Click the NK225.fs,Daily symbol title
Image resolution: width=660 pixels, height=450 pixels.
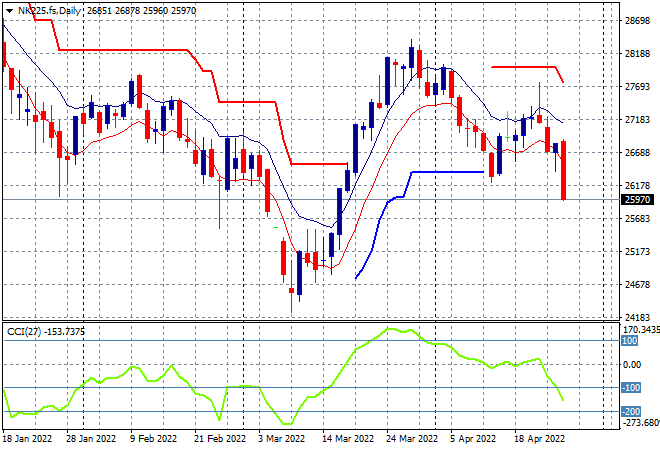tap(50, 9)
